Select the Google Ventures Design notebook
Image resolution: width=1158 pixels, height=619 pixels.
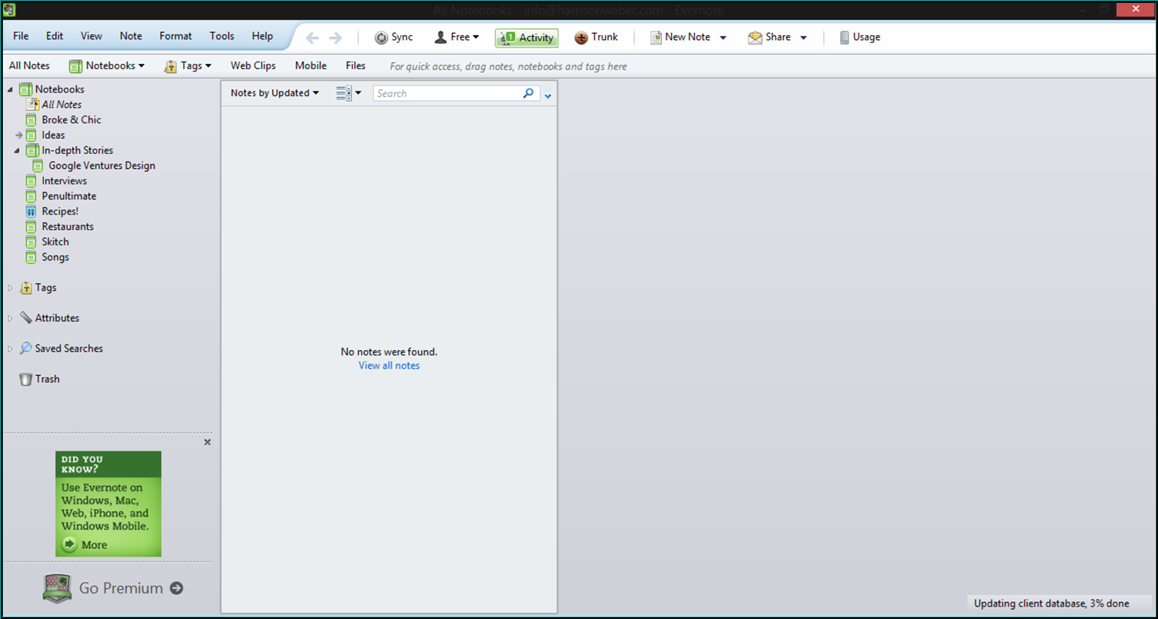pos(102,165)
